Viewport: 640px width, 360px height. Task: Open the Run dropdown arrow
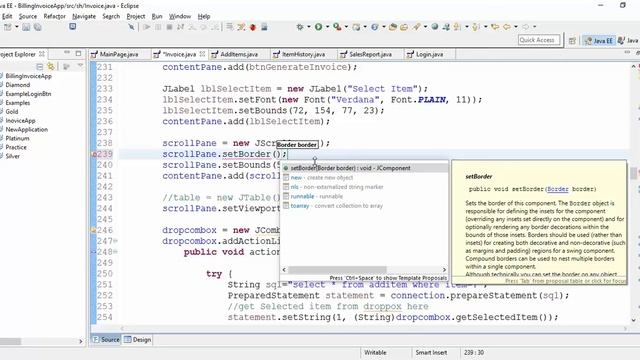327,27
